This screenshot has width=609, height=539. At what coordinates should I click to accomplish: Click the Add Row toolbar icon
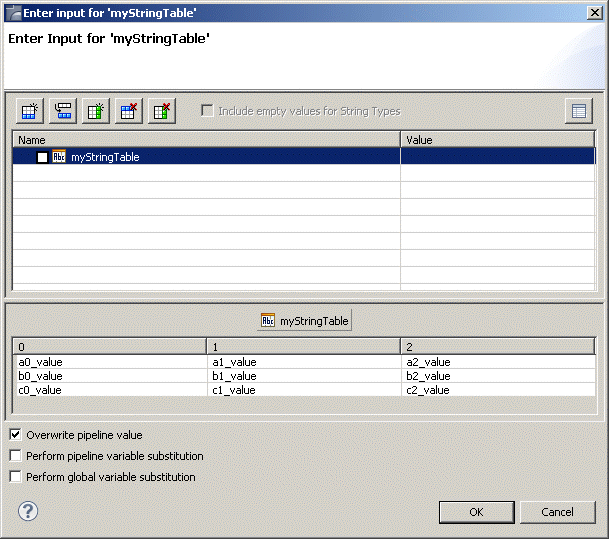tap(30, 111)
